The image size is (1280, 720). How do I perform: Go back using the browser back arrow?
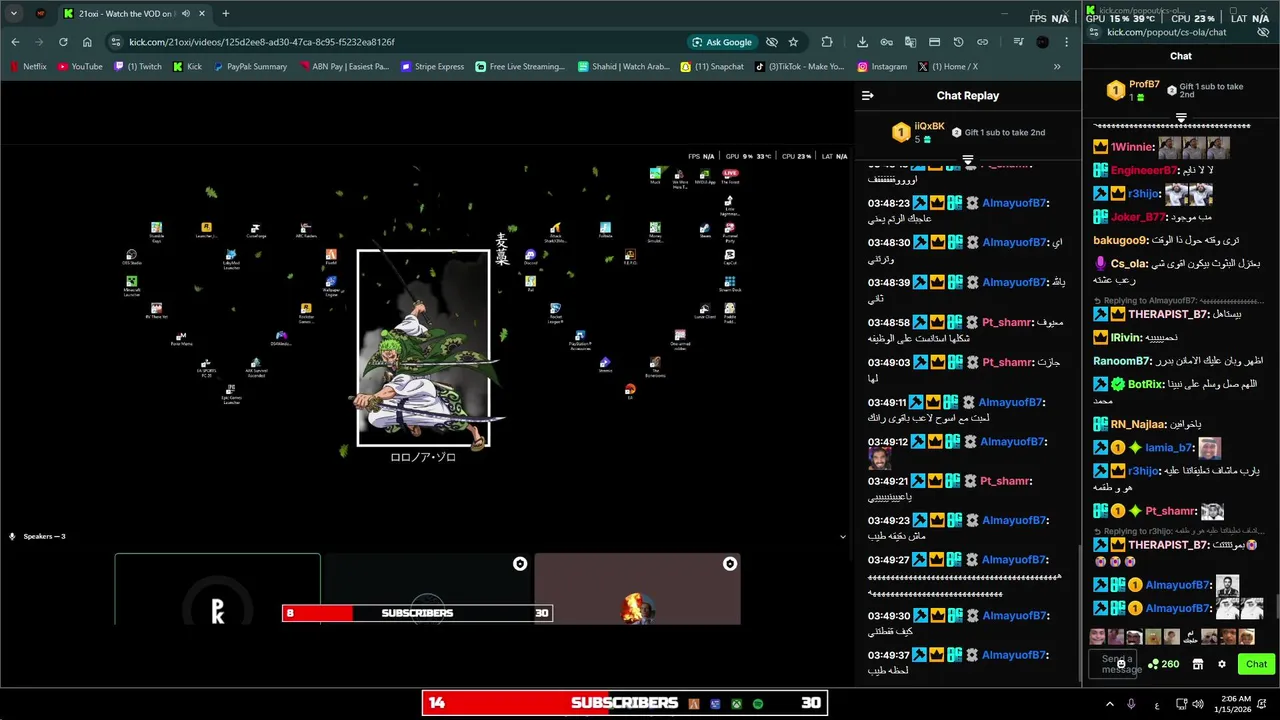pos(15,42)
